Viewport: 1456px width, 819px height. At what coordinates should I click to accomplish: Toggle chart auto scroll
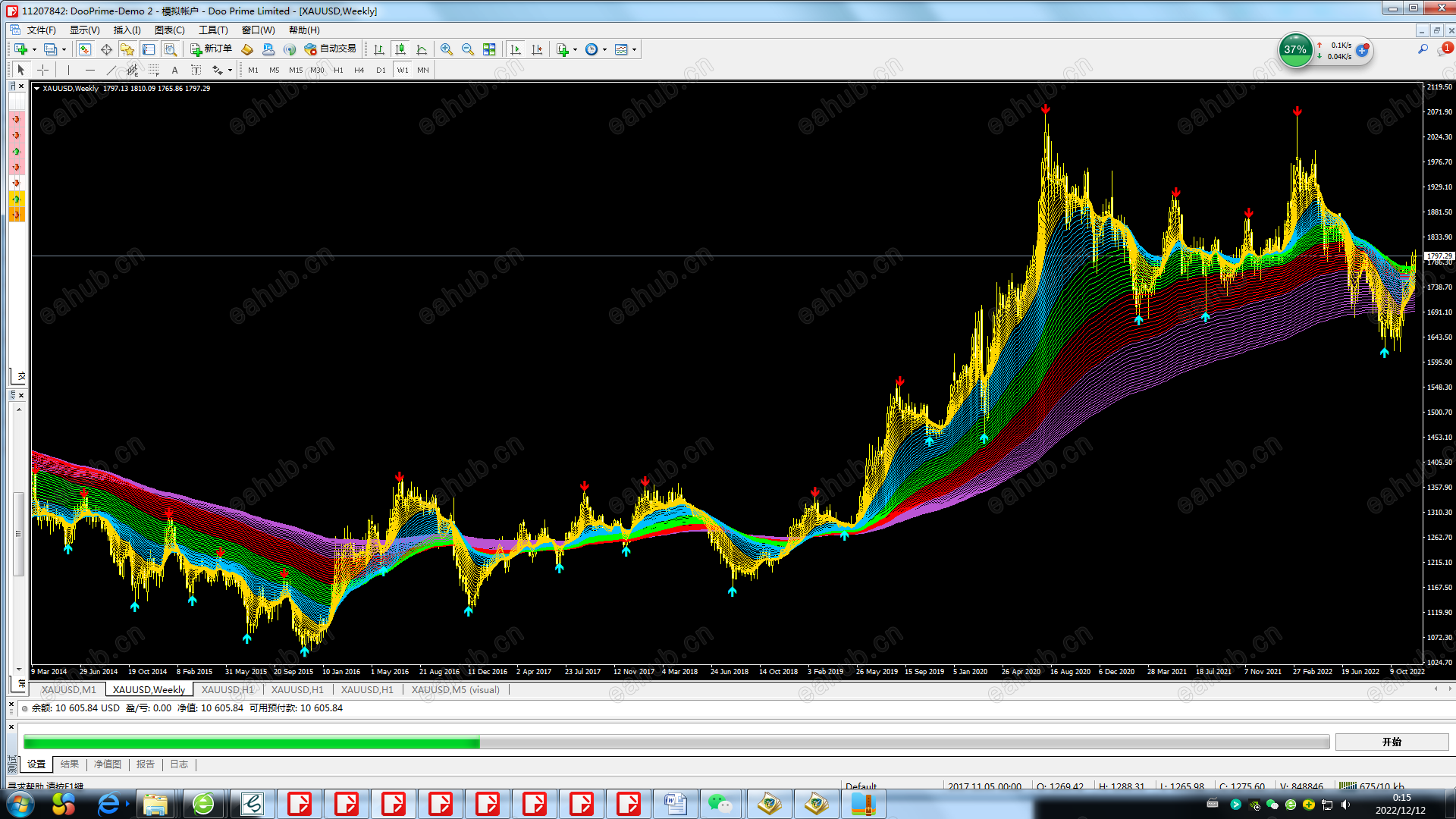pos(516,49)
